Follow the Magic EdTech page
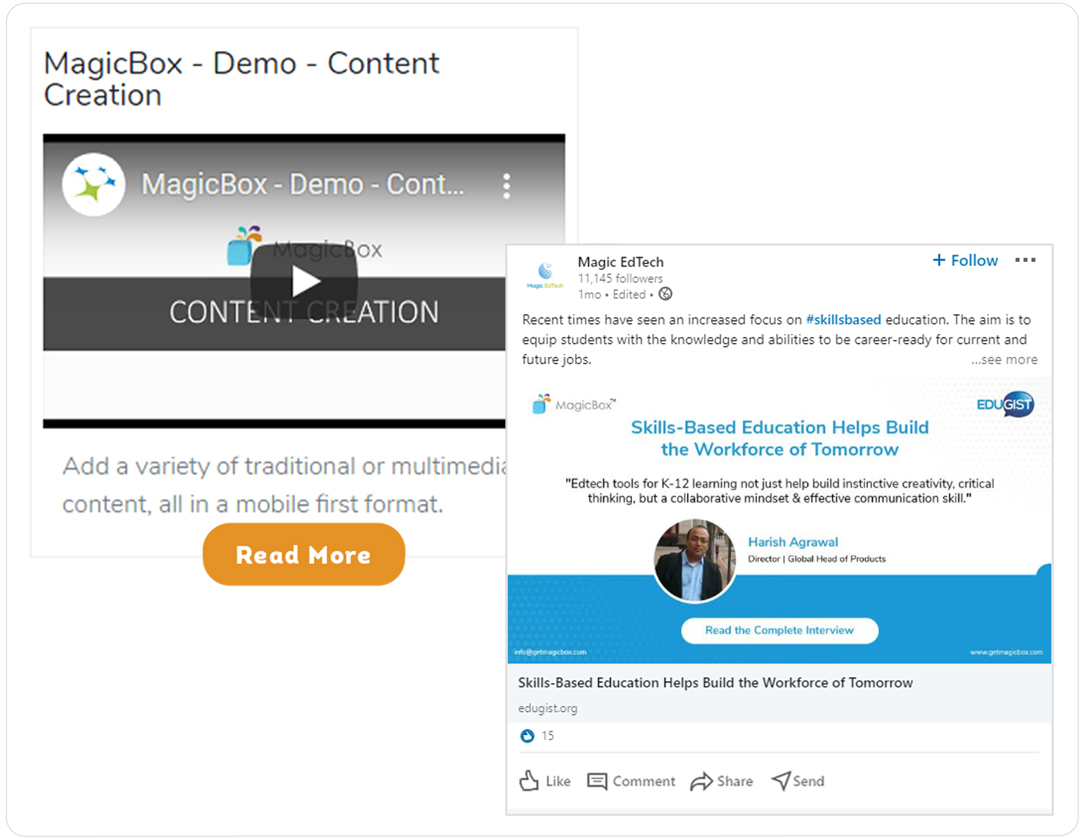The image size is (1080, 838). (x=965, y=260)
